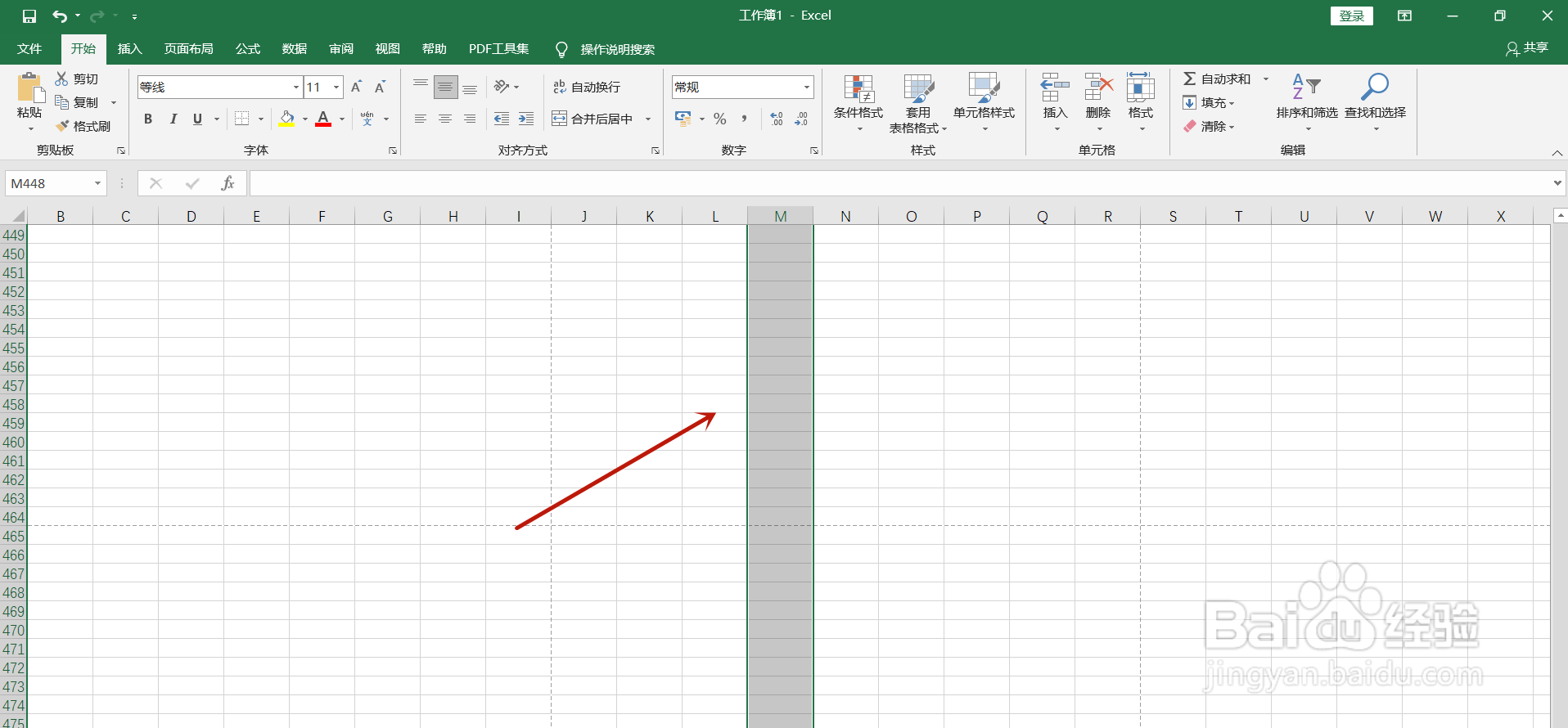Click the Copy icon
Viewport: 1568px width, 728px height.
click(61, 102)
